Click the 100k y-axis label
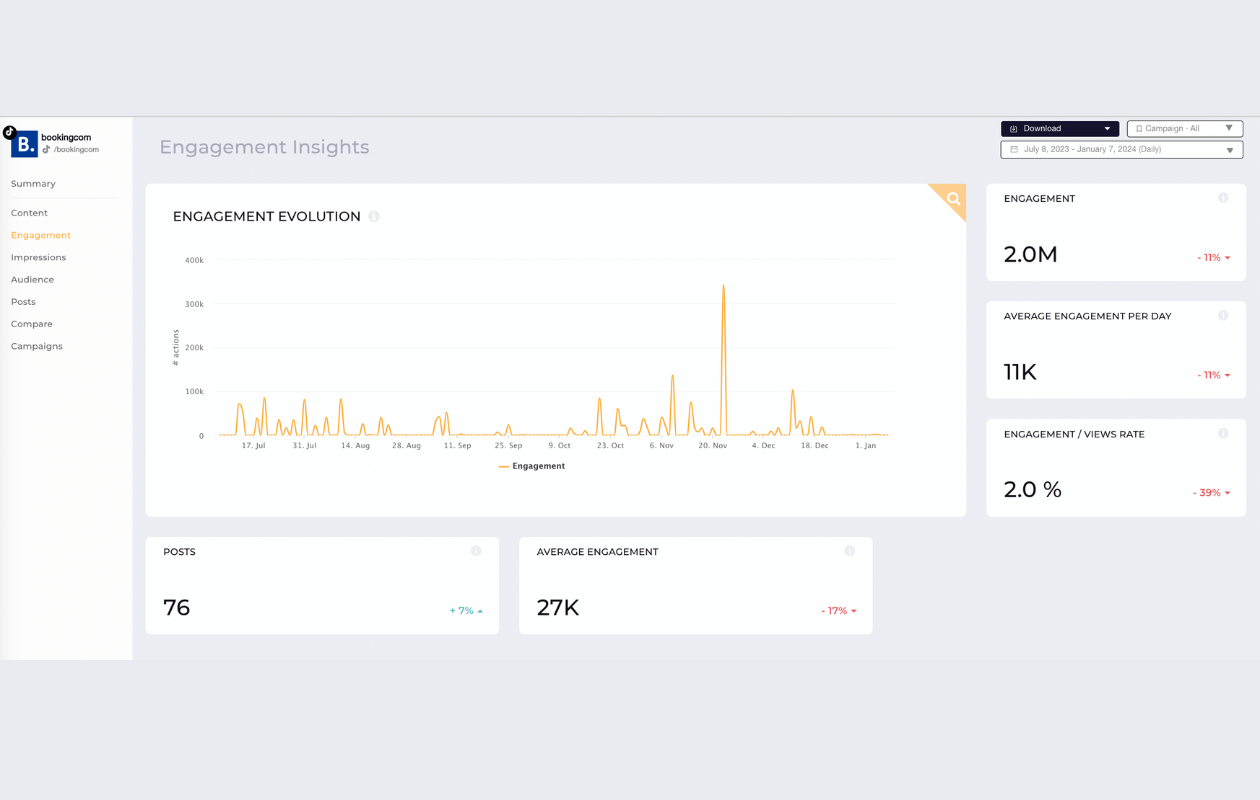Viewport: 1260px width, 800px height. point(194,392)
